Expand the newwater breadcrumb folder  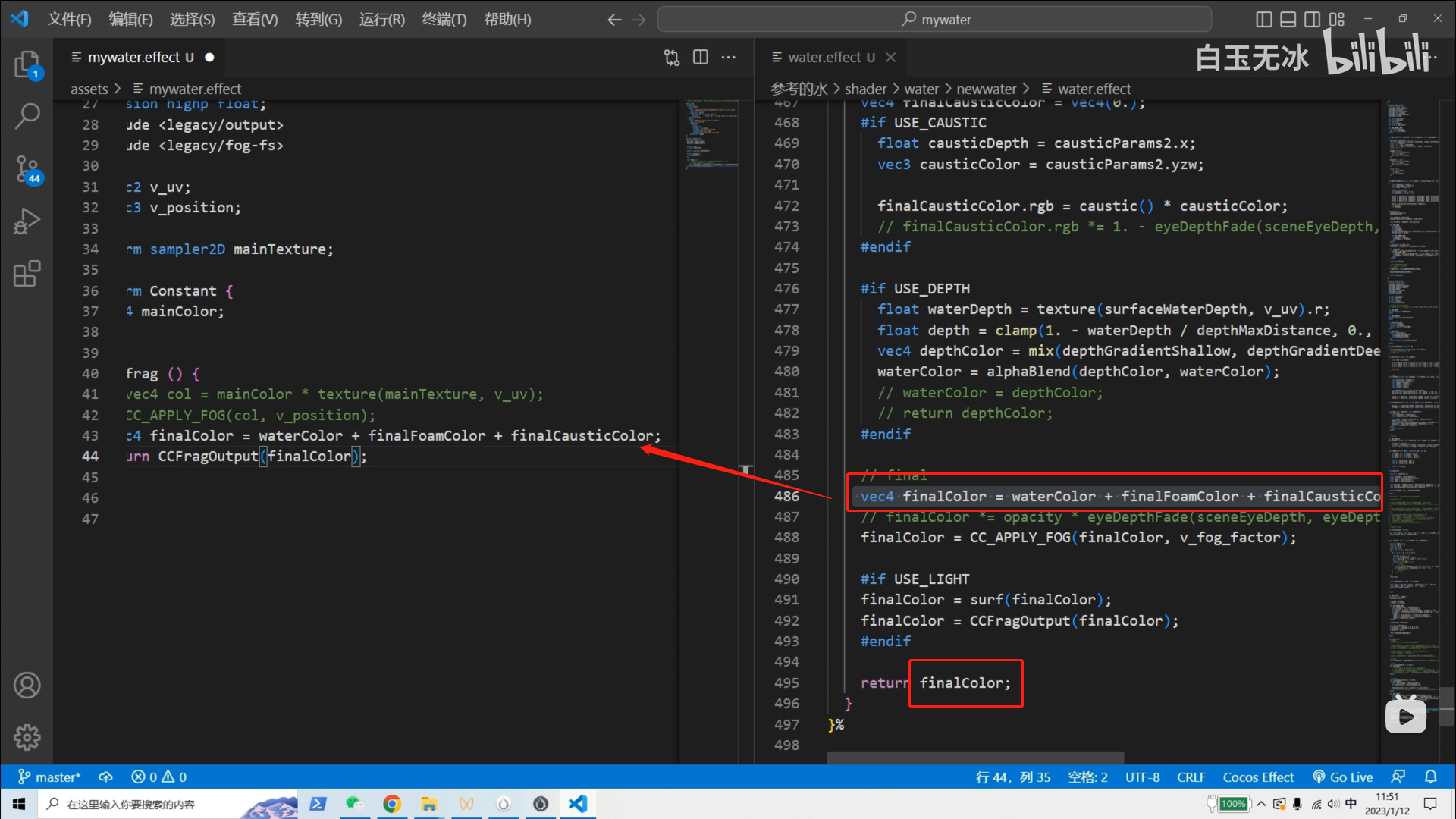tap(986, 89)
